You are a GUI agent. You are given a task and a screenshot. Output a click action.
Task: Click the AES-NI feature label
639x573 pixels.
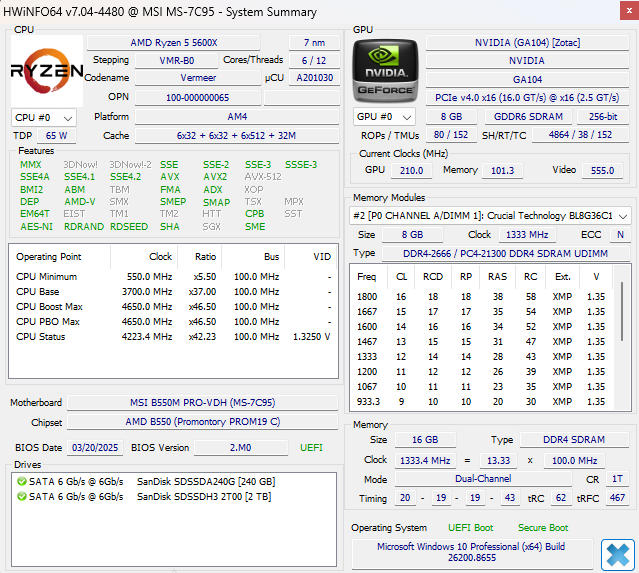[37, 227]
